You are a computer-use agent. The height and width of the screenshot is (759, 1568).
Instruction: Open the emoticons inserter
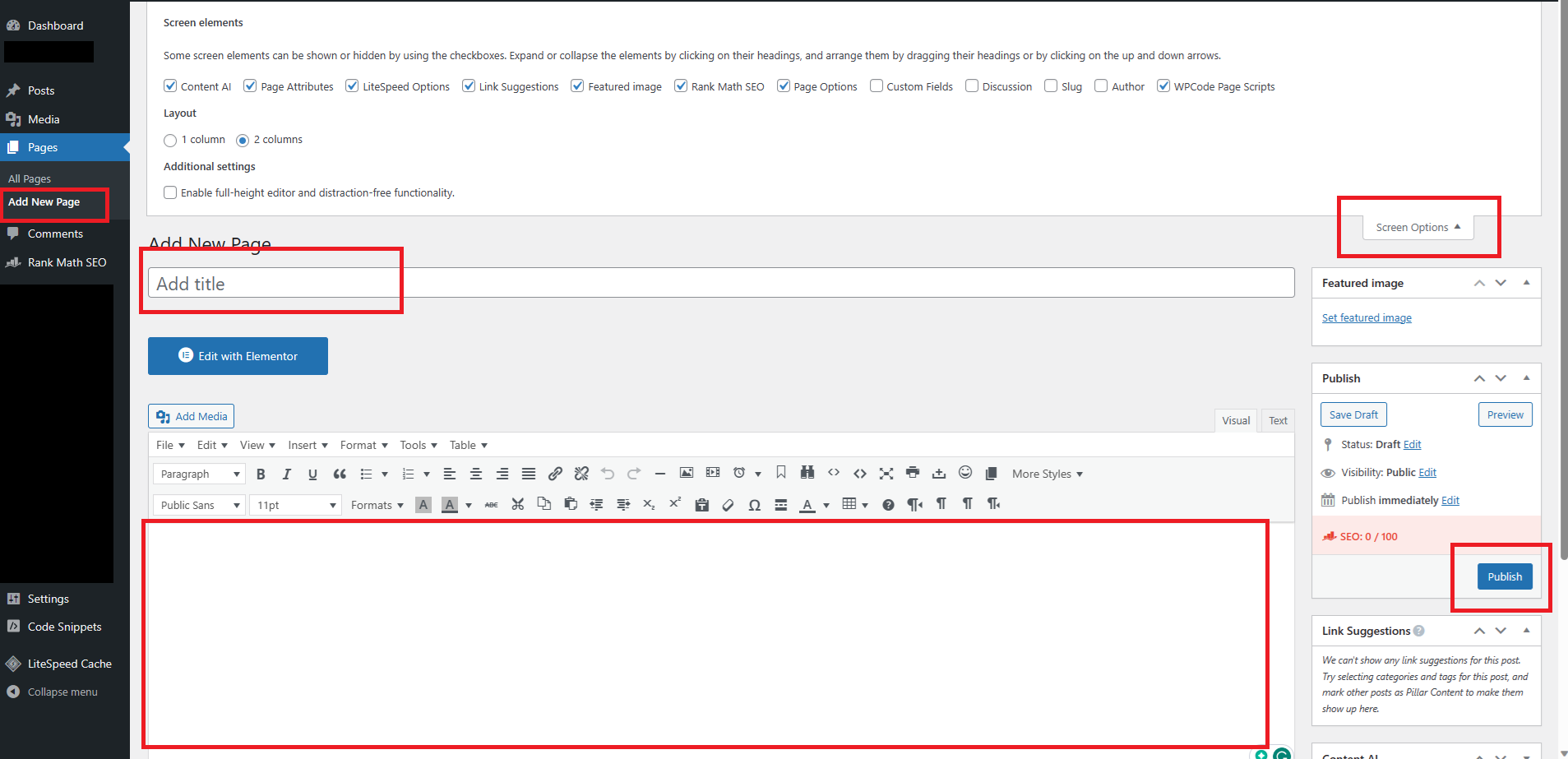964,473
